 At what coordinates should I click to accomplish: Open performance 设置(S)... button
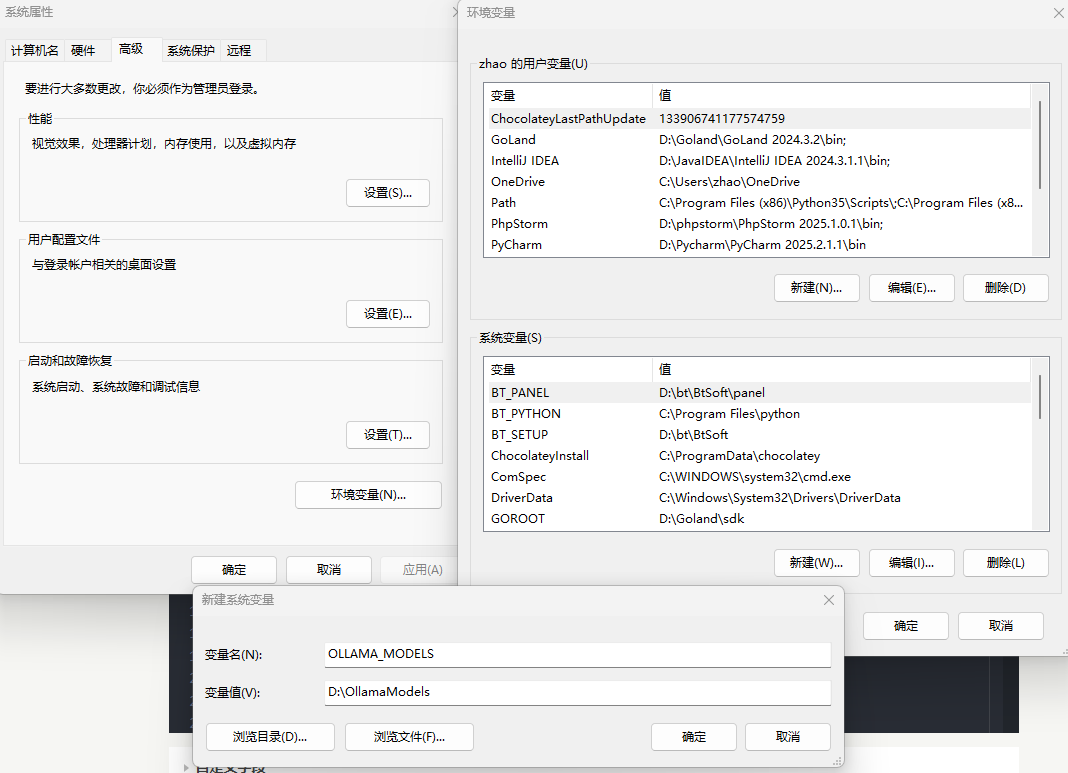pos(387,193)
